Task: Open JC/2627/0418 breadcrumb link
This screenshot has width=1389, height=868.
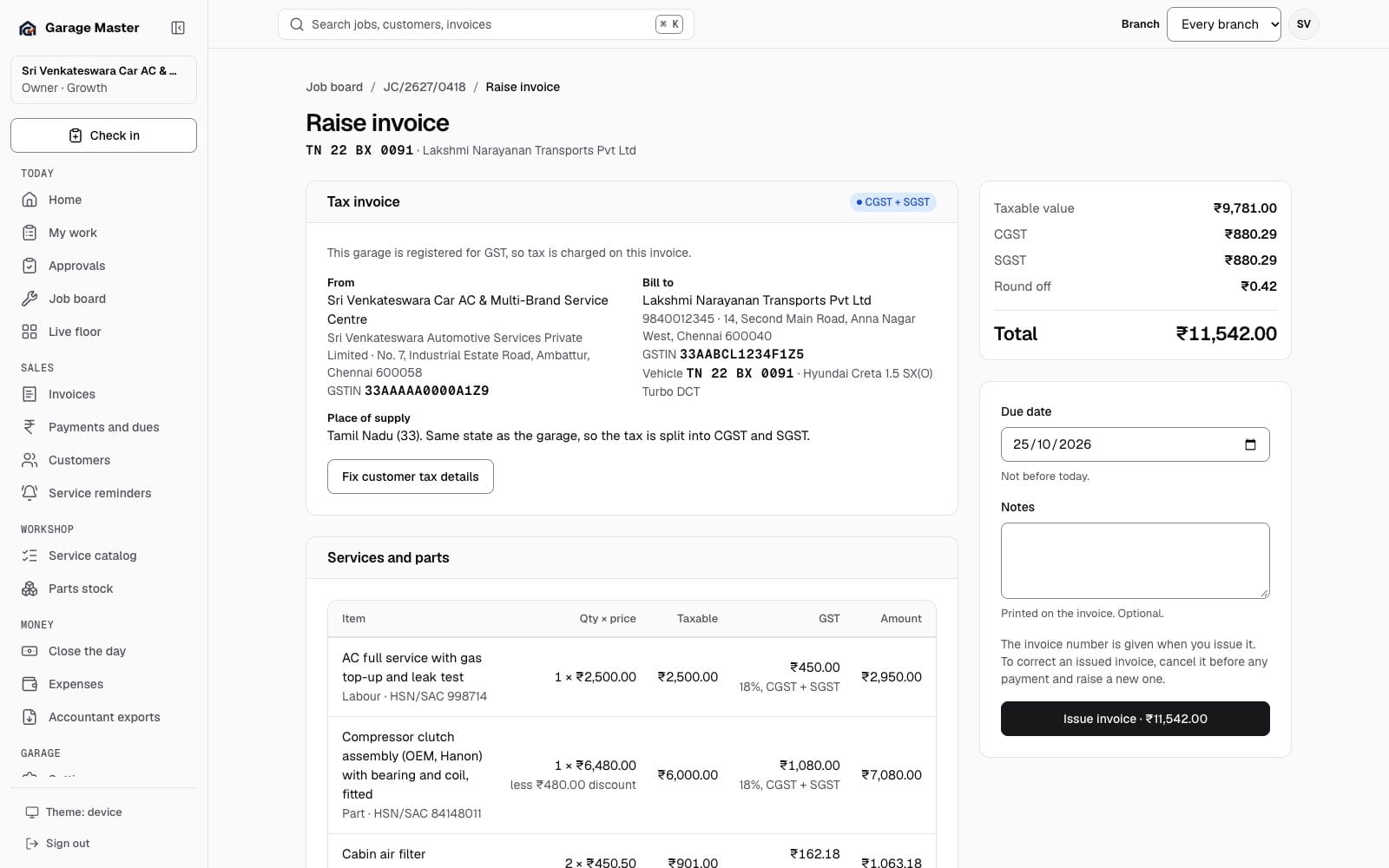Action: tap(425, 87)
